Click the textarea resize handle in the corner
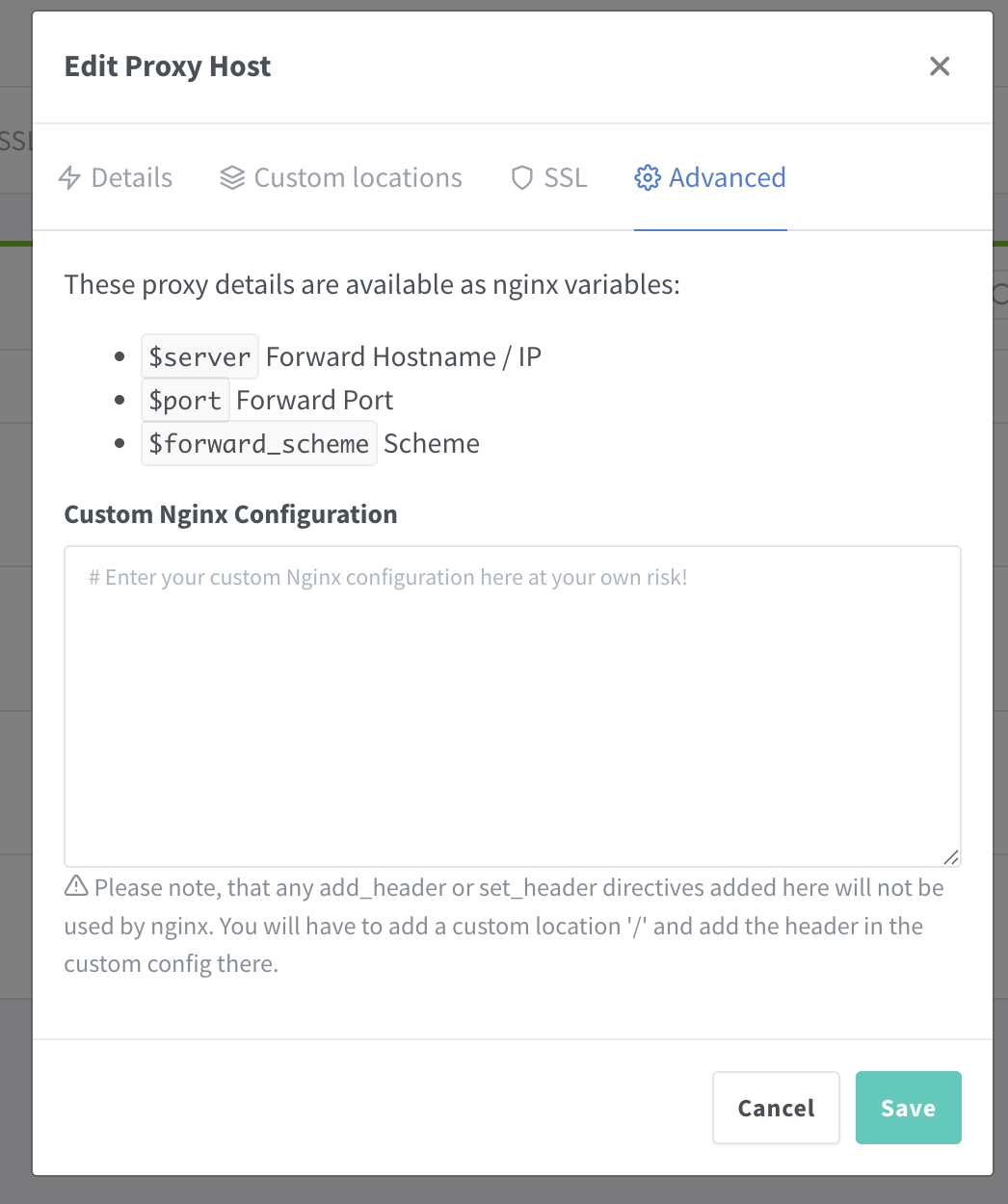This screenshot has height=1204, width=1008. 951,856
